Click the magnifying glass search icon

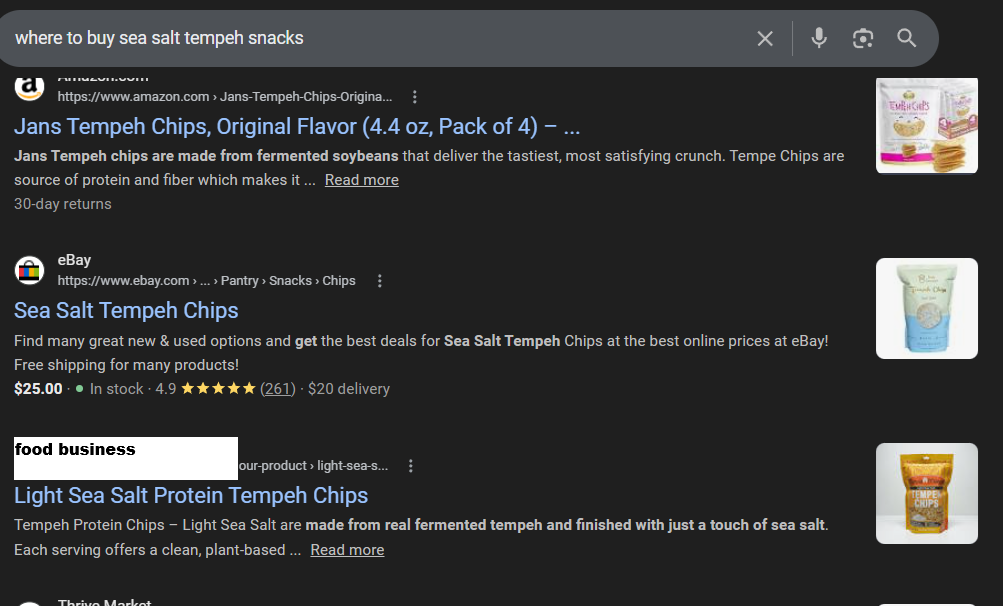point(907,39)
